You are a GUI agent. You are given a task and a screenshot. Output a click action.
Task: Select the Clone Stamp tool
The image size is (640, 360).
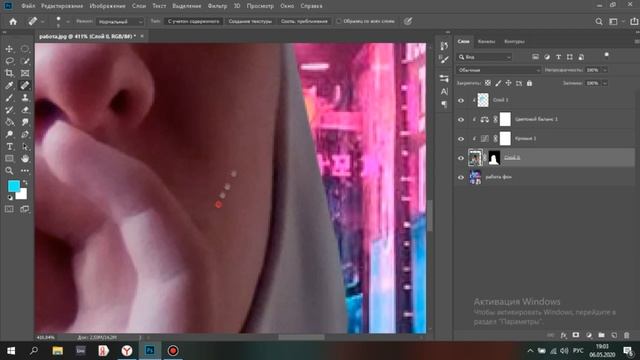pyautogui.click(x=25, y=98)
